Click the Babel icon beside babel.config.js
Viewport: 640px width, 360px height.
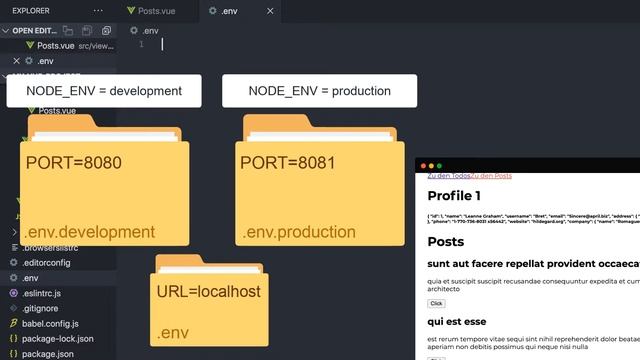(13, 323)
